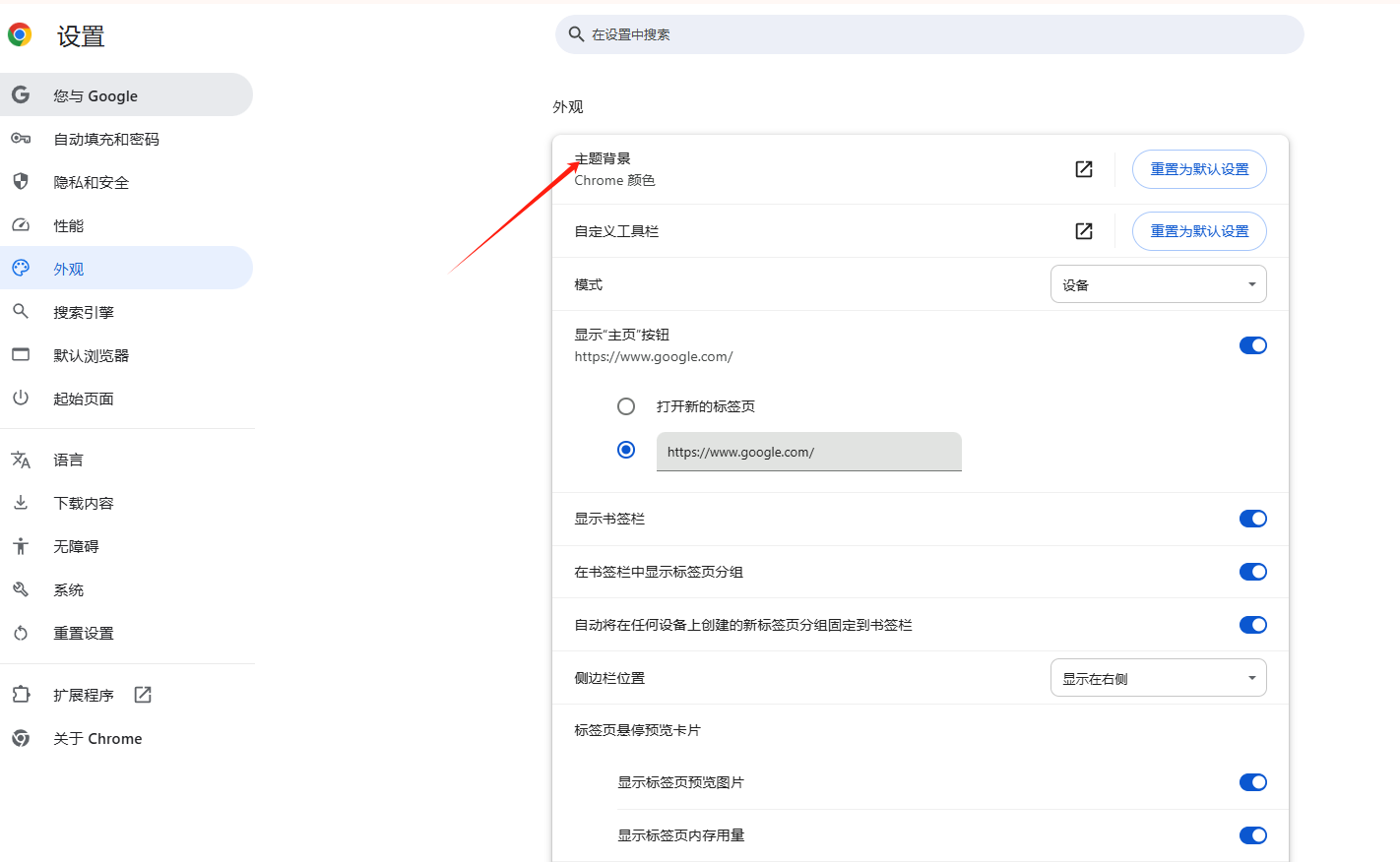Open the 搜索引擎 settings section
Screen dimensions: 1400x862
pos(126,312)
